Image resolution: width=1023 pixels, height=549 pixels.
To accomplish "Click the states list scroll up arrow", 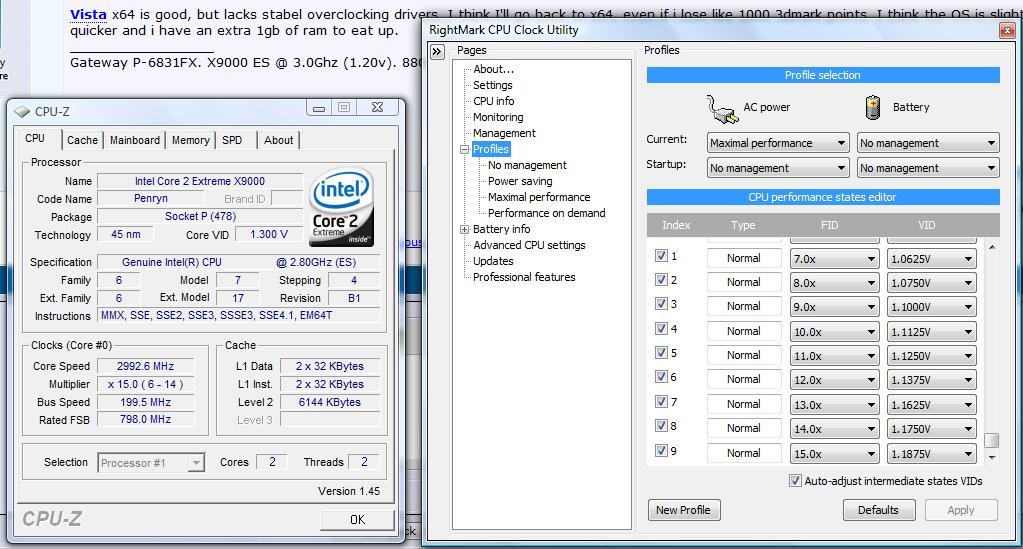I will [x=992, y=247].
